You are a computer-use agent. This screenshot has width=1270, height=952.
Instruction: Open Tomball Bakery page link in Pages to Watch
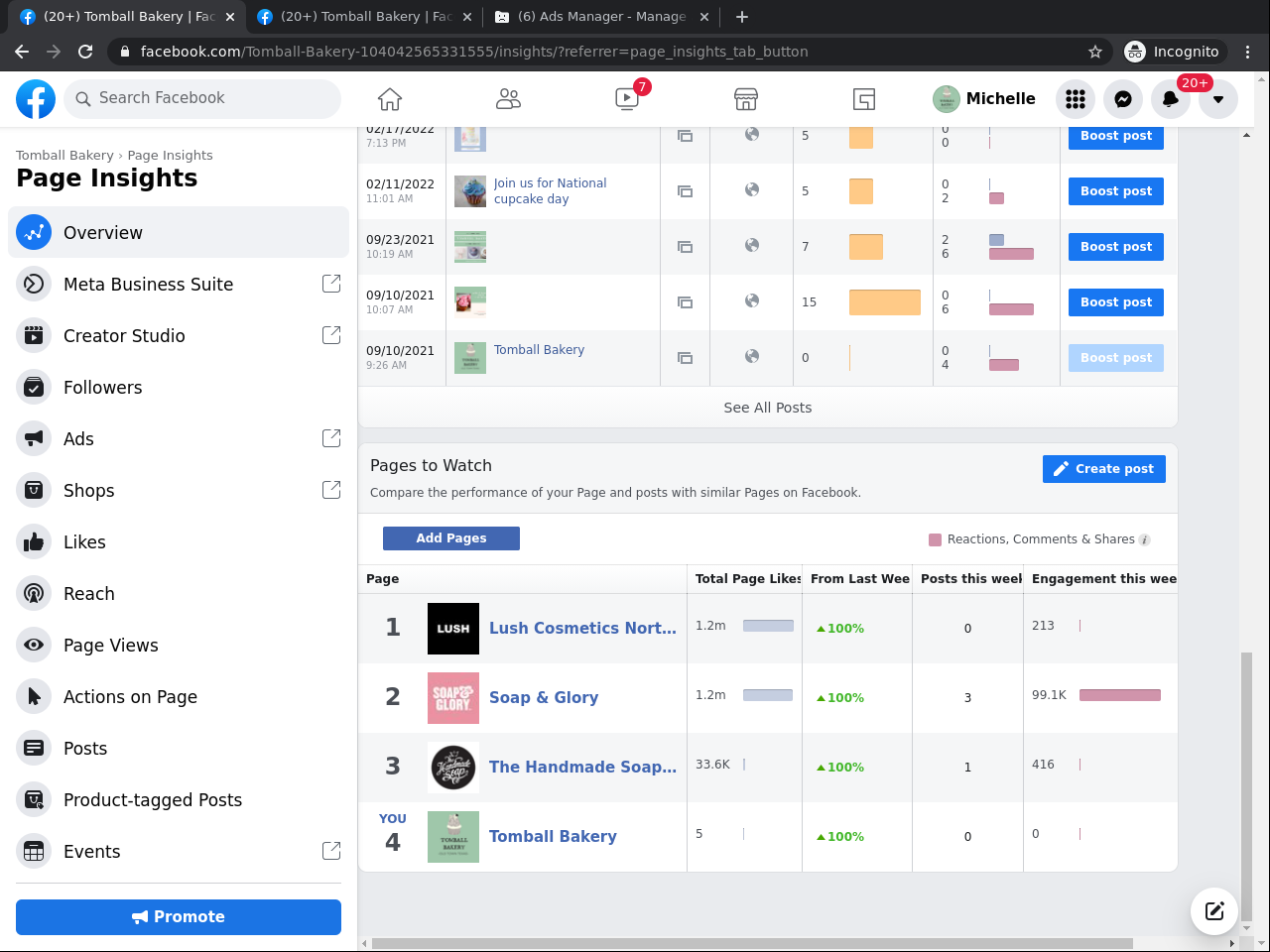click(x=553, y=836)
